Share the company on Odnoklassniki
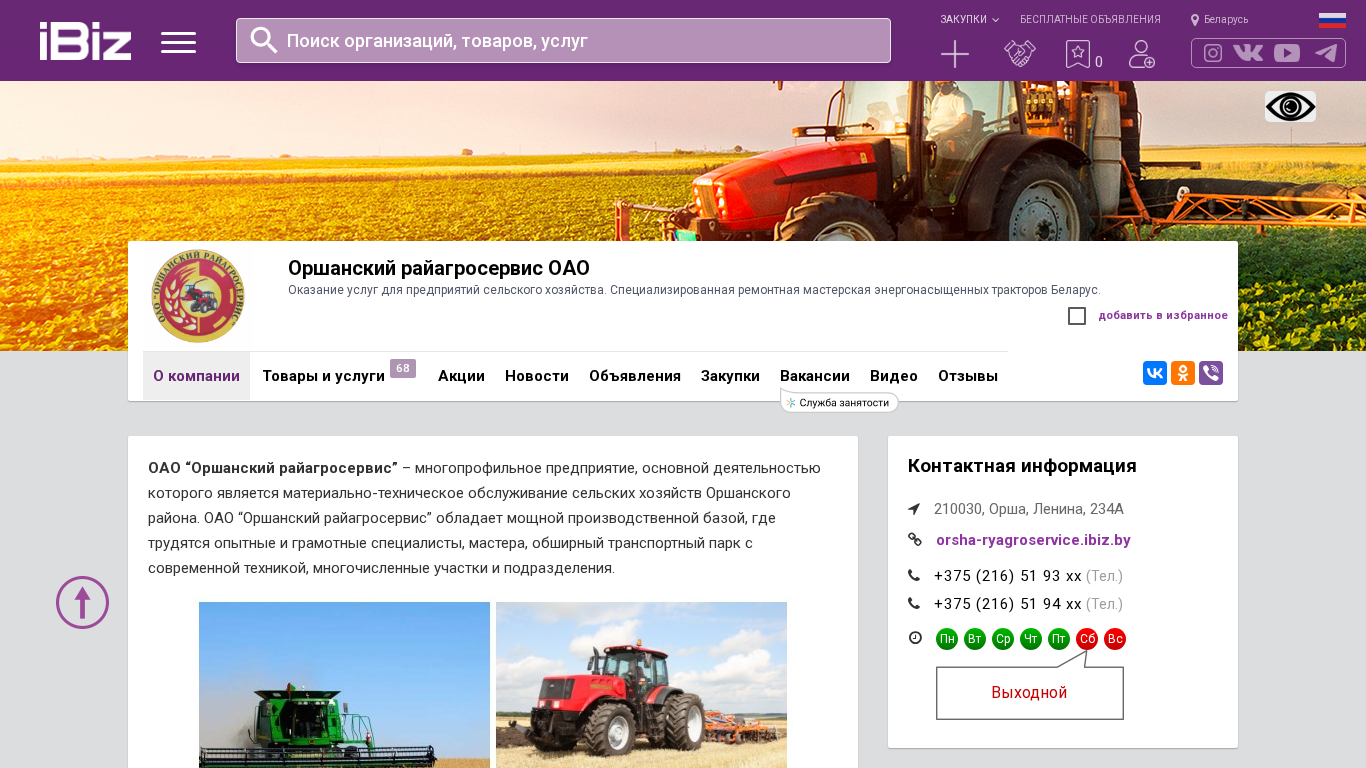 [1183, 373]
